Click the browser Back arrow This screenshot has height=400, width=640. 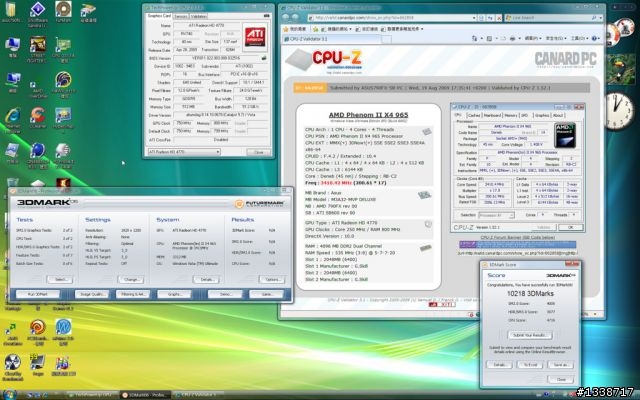click(286, 18)
